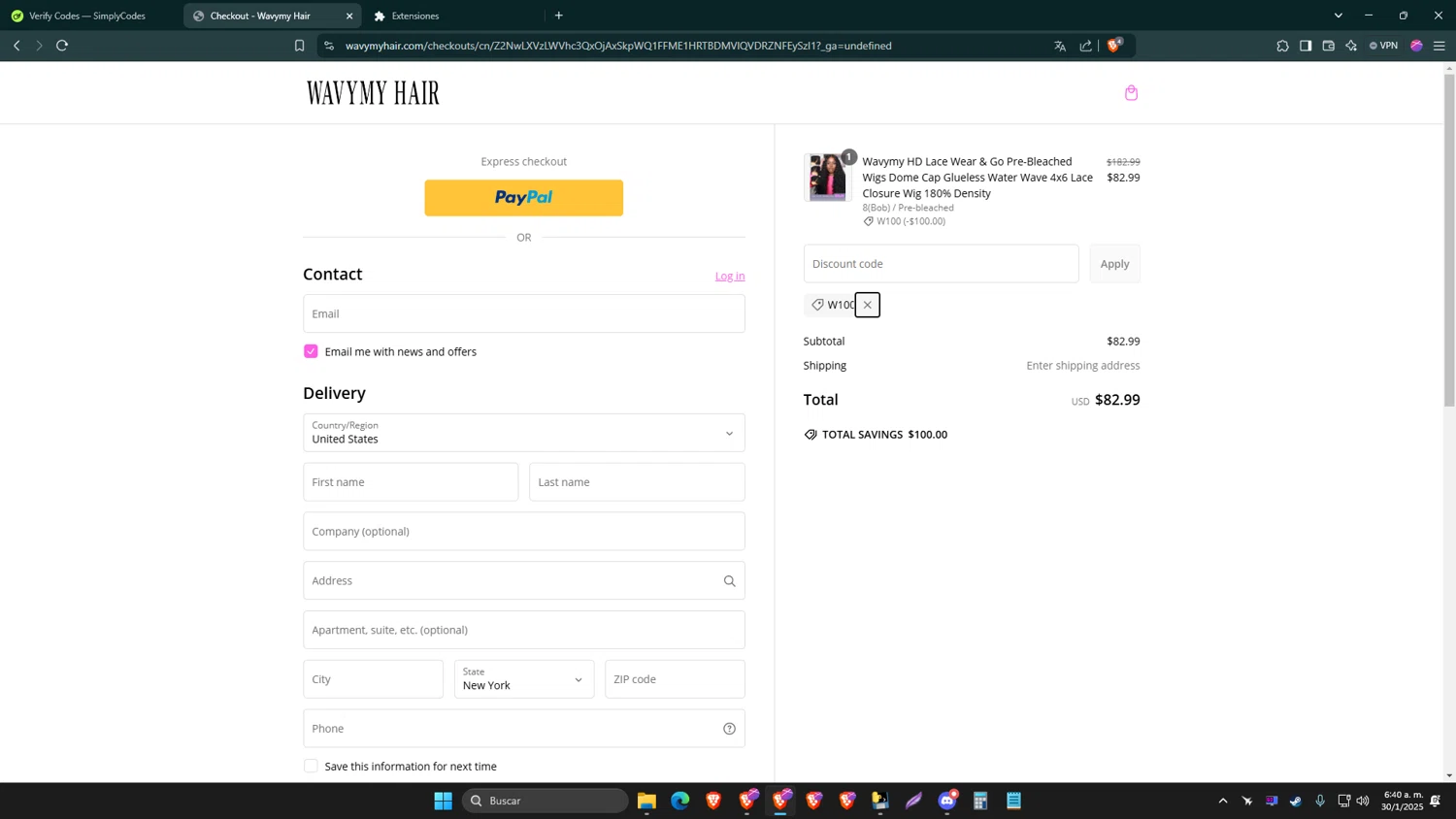Click the City field
Screen dimensions: 1456x819
click(x=373, y=679)
